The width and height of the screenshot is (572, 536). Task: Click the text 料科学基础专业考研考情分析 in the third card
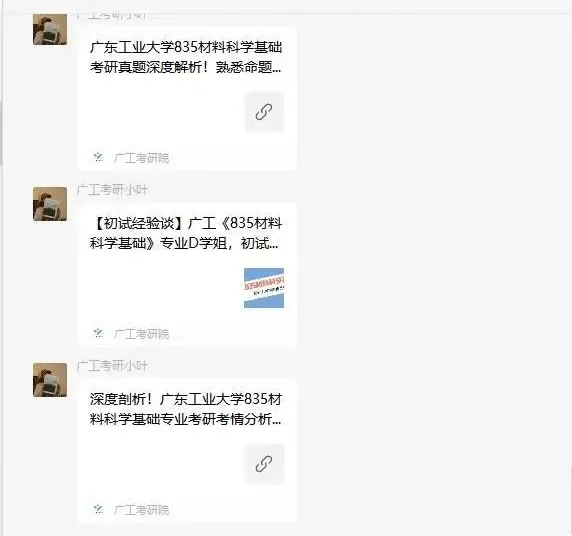coord(181,419)
